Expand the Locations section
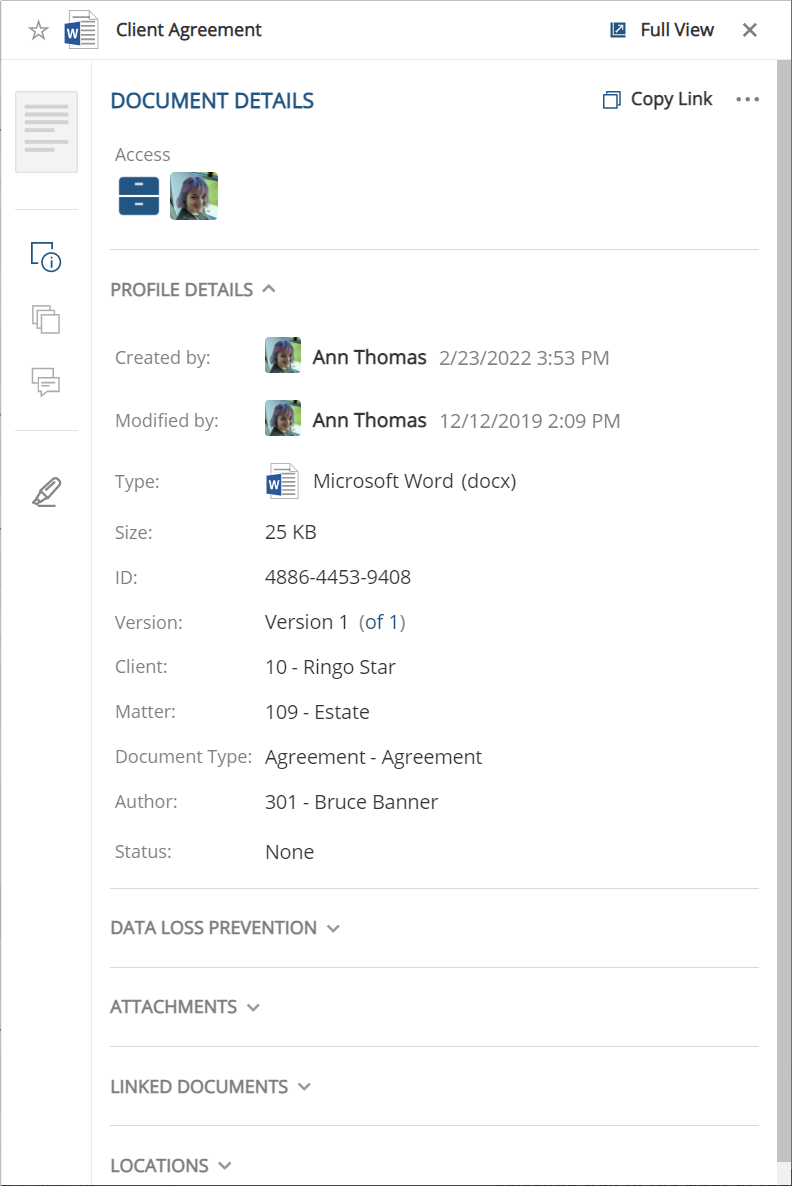Screen dimensions: 792x1186 click(228, 1165)
